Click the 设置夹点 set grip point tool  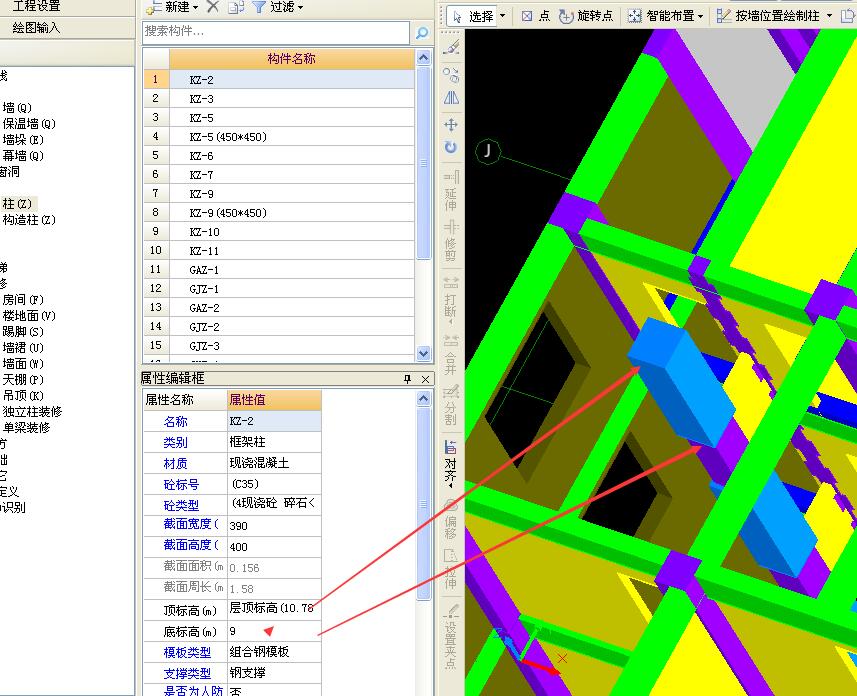coord(451,636)
